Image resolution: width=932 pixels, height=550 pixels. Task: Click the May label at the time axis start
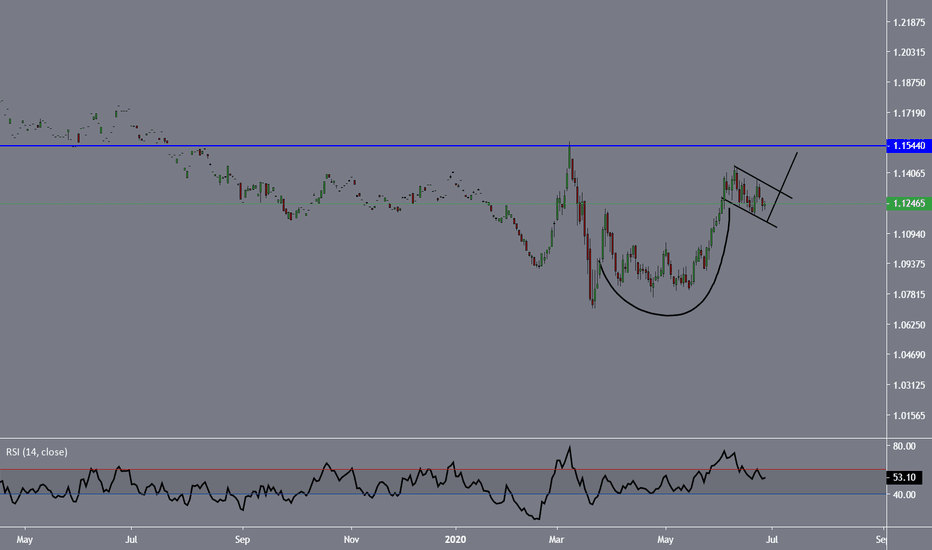(24, 540)
